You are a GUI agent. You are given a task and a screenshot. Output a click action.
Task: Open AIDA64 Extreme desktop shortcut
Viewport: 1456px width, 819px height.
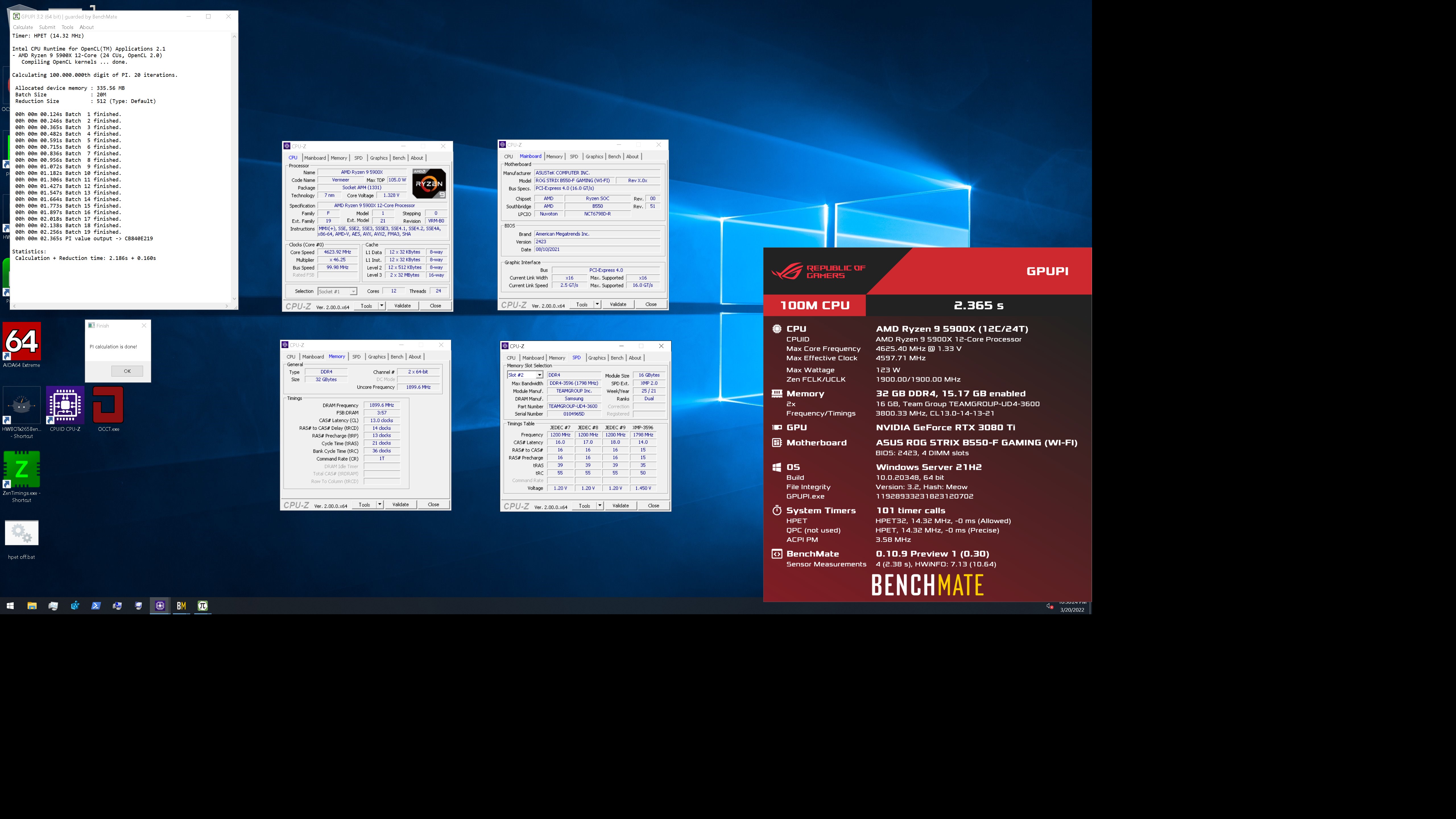22,345
